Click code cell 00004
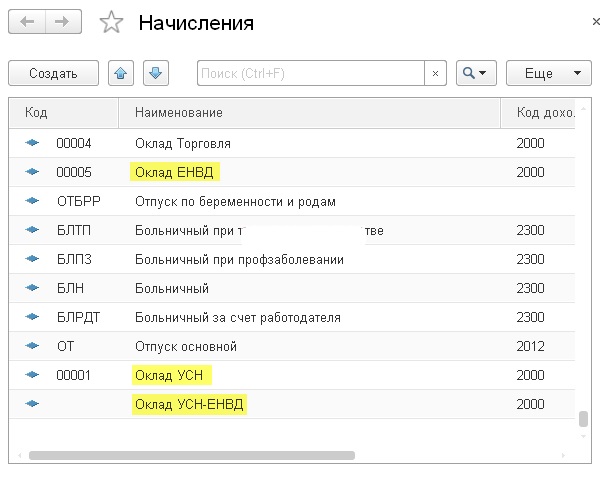 [74, 143]
